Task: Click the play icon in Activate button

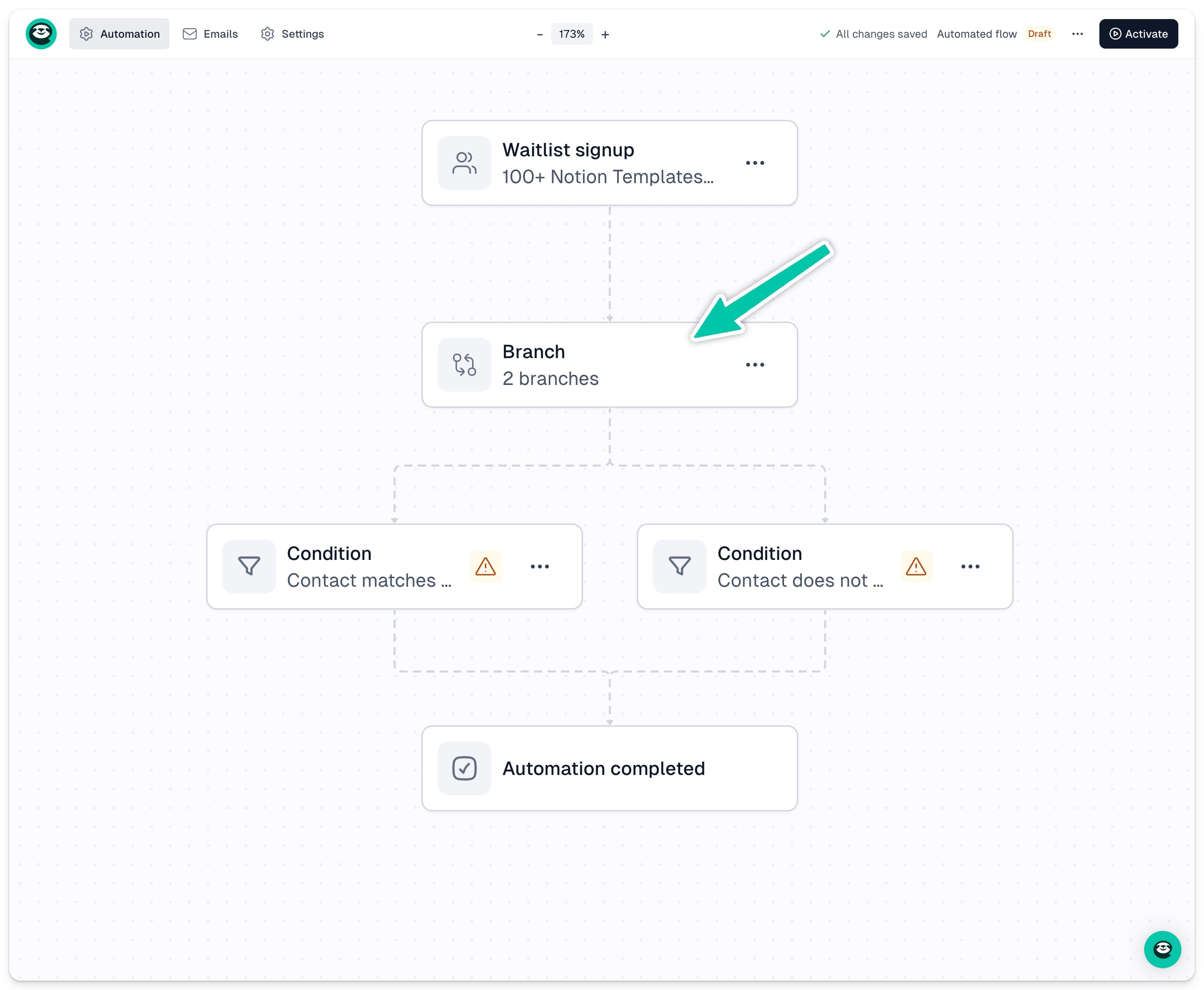Action: (1115, 34)
